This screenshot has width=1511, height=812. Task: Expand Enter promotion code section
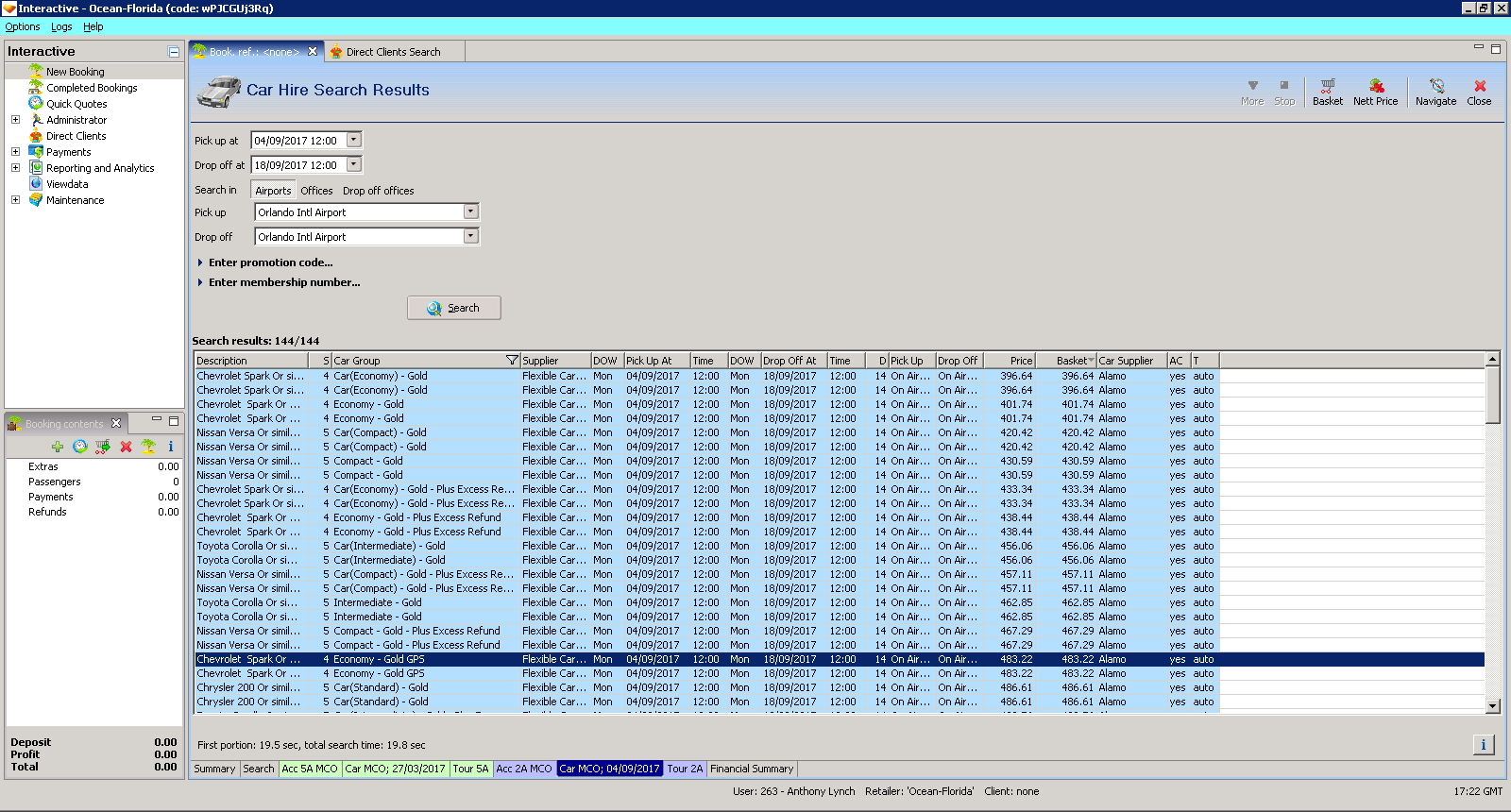270,262
